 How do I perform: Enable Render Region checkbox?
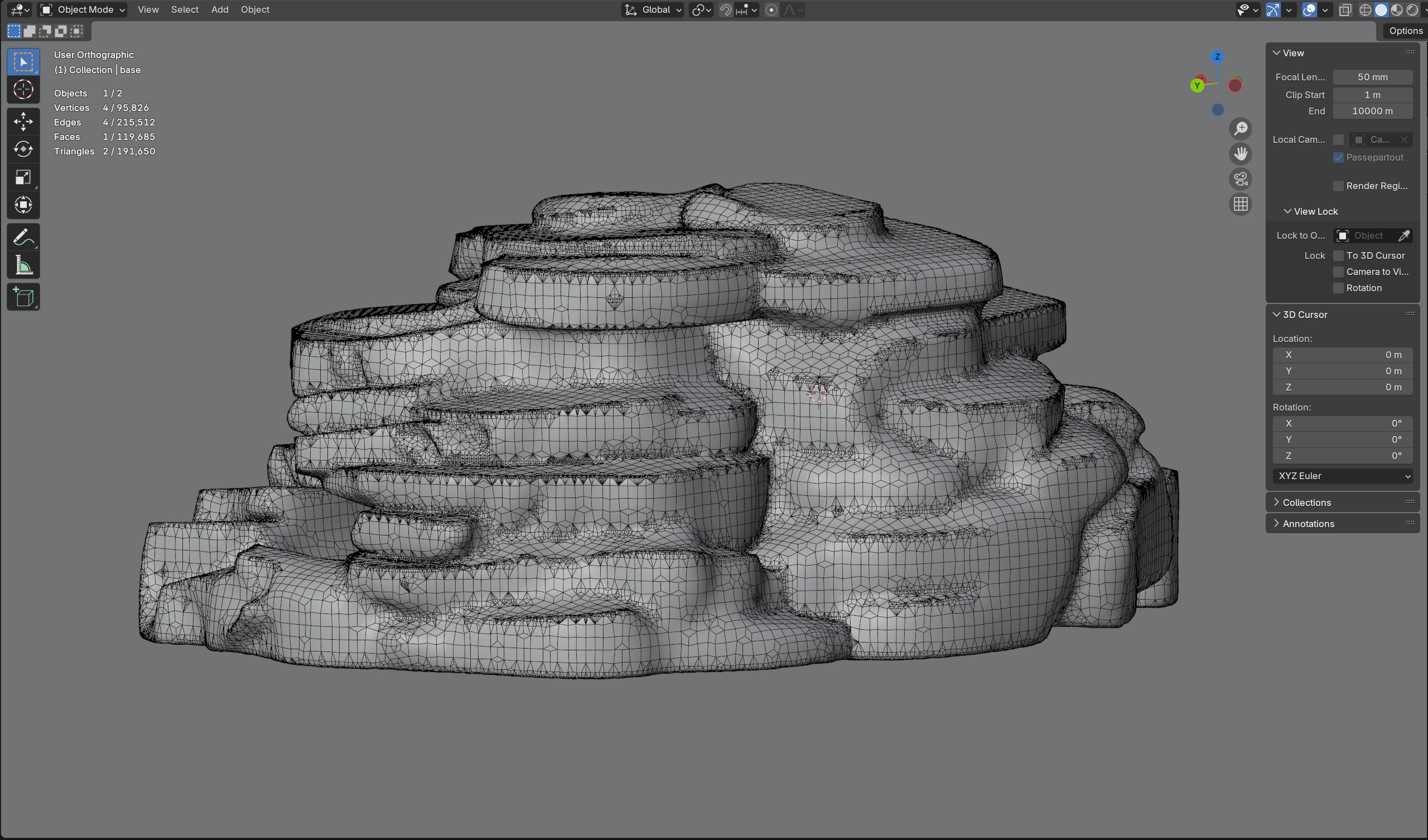click(1338, 186)
